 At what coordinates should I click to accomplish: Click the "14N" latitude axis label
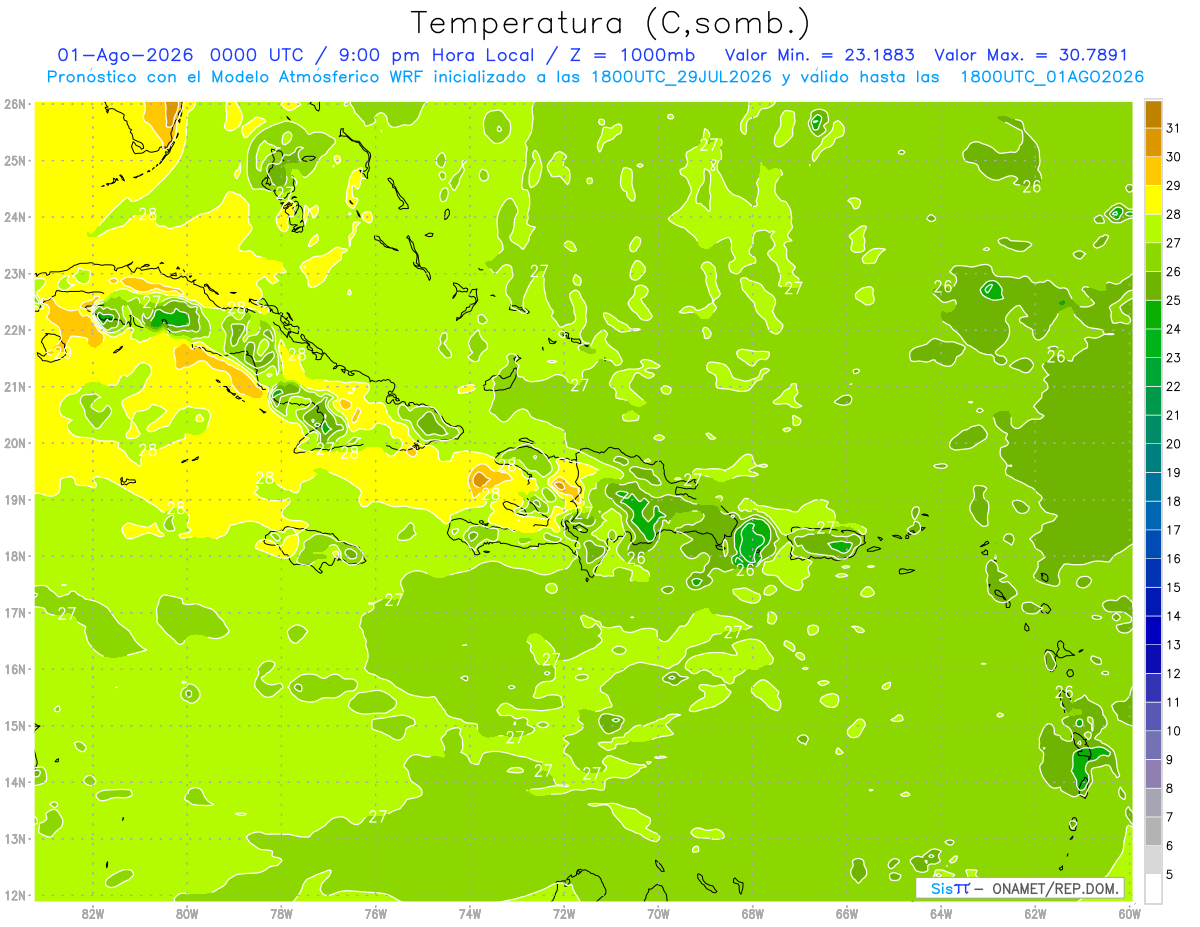15,782
